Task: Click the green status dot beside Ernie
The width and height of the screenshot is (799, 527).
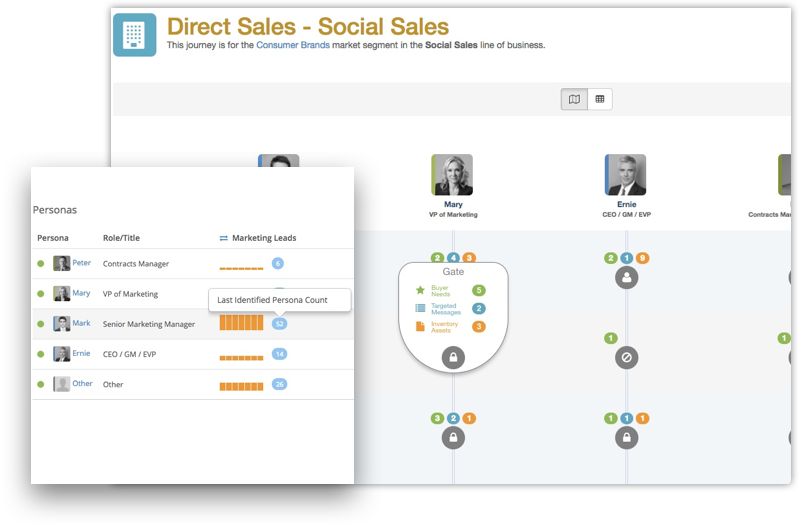Action: coord(41,354)
